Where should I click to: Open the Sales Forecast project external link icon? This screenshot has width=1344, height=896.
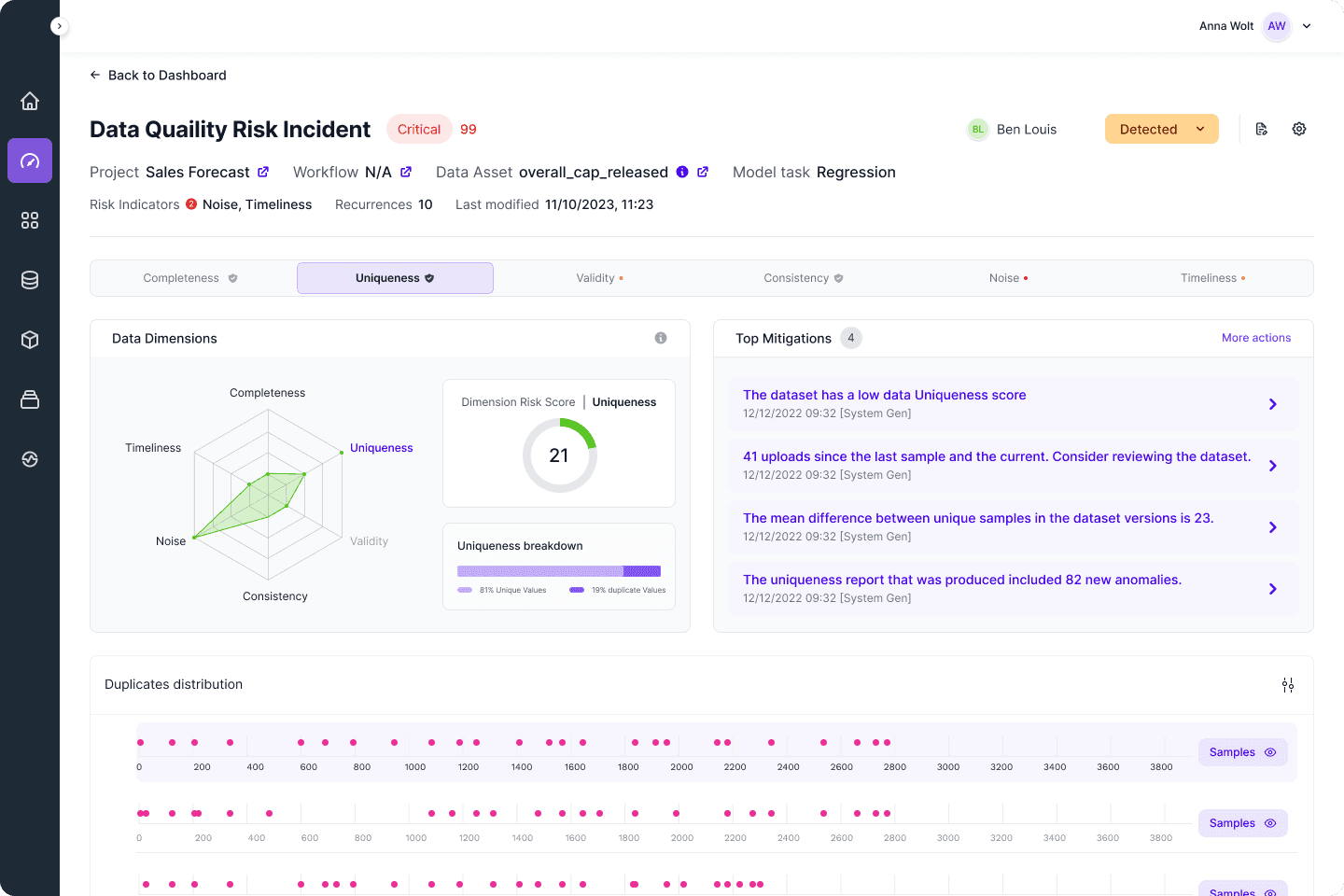coord(263,172)
